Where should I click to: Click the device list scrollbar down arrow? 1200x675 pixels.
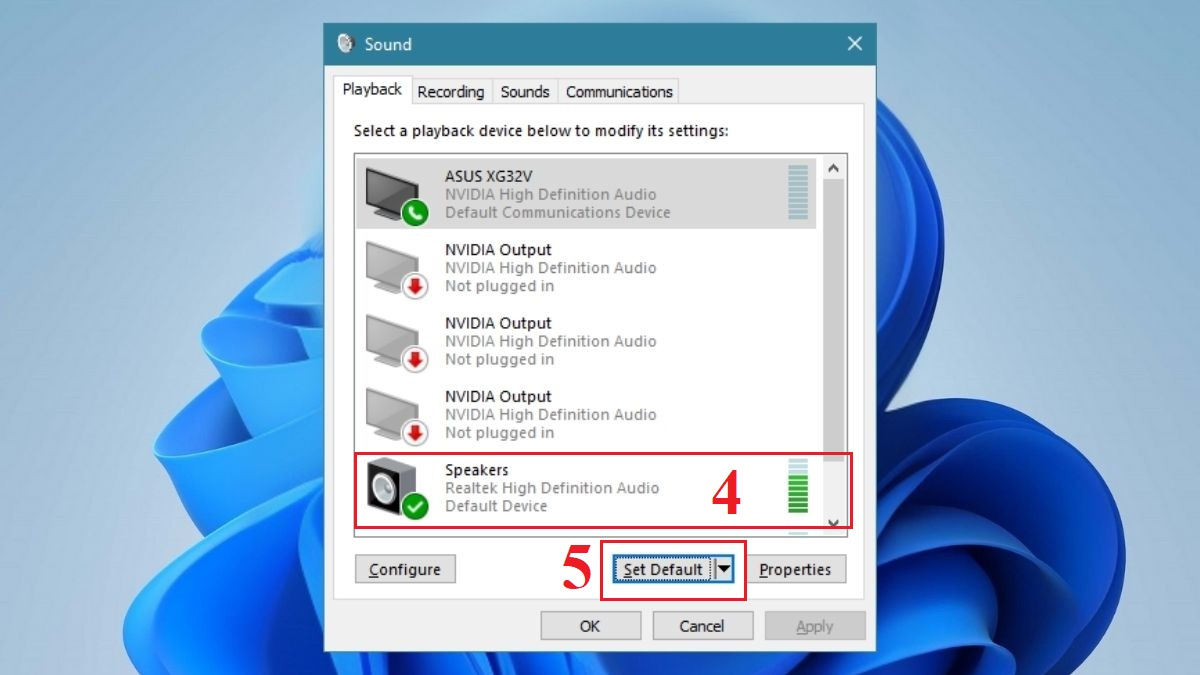pos(834,522)
